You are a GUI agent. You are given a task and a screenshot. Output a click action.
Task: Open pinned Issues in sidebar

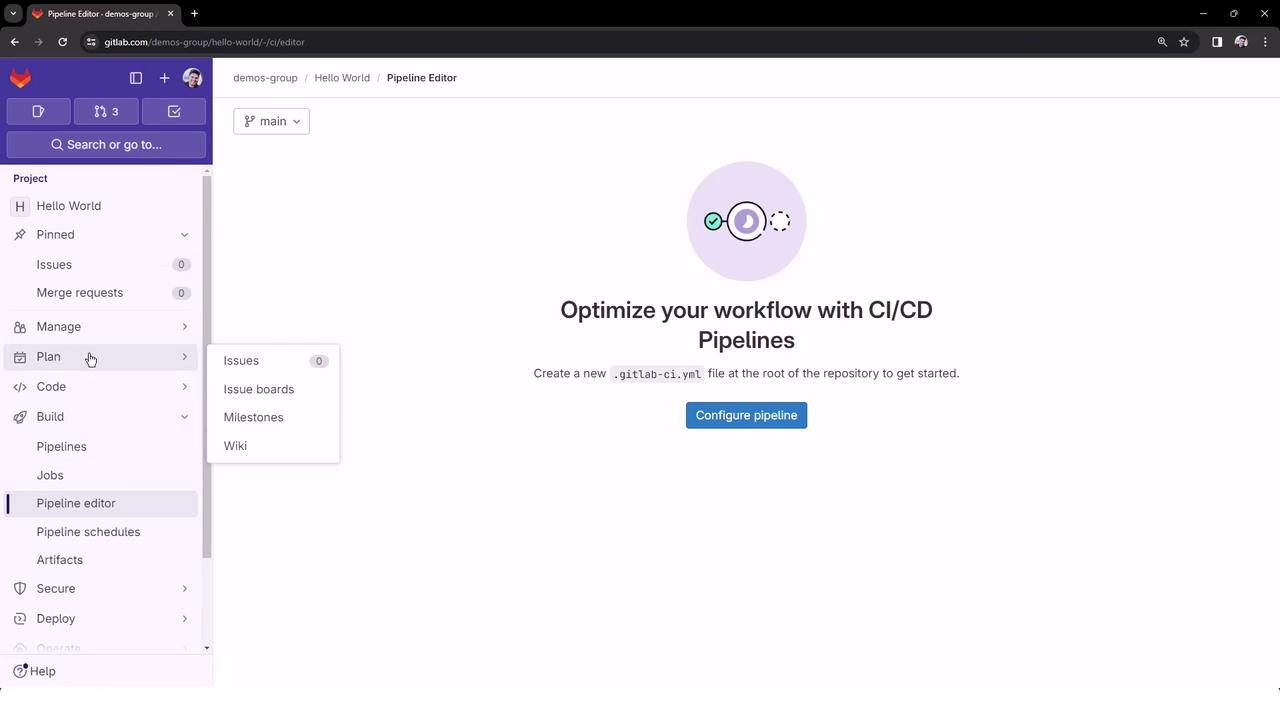tap(102, 265)
